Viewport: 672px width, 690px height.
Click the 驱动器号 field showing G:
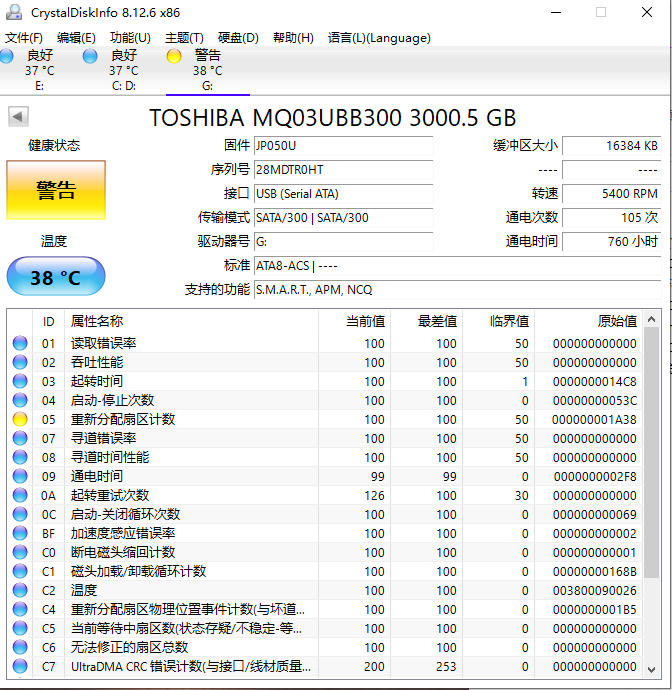(343, 242)
